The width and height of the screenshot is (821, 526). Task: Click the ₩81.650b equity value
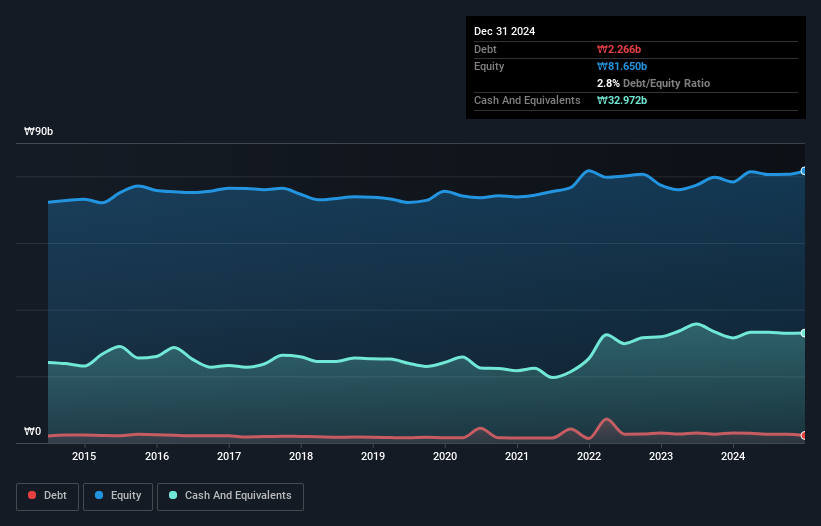pos(622,66)
